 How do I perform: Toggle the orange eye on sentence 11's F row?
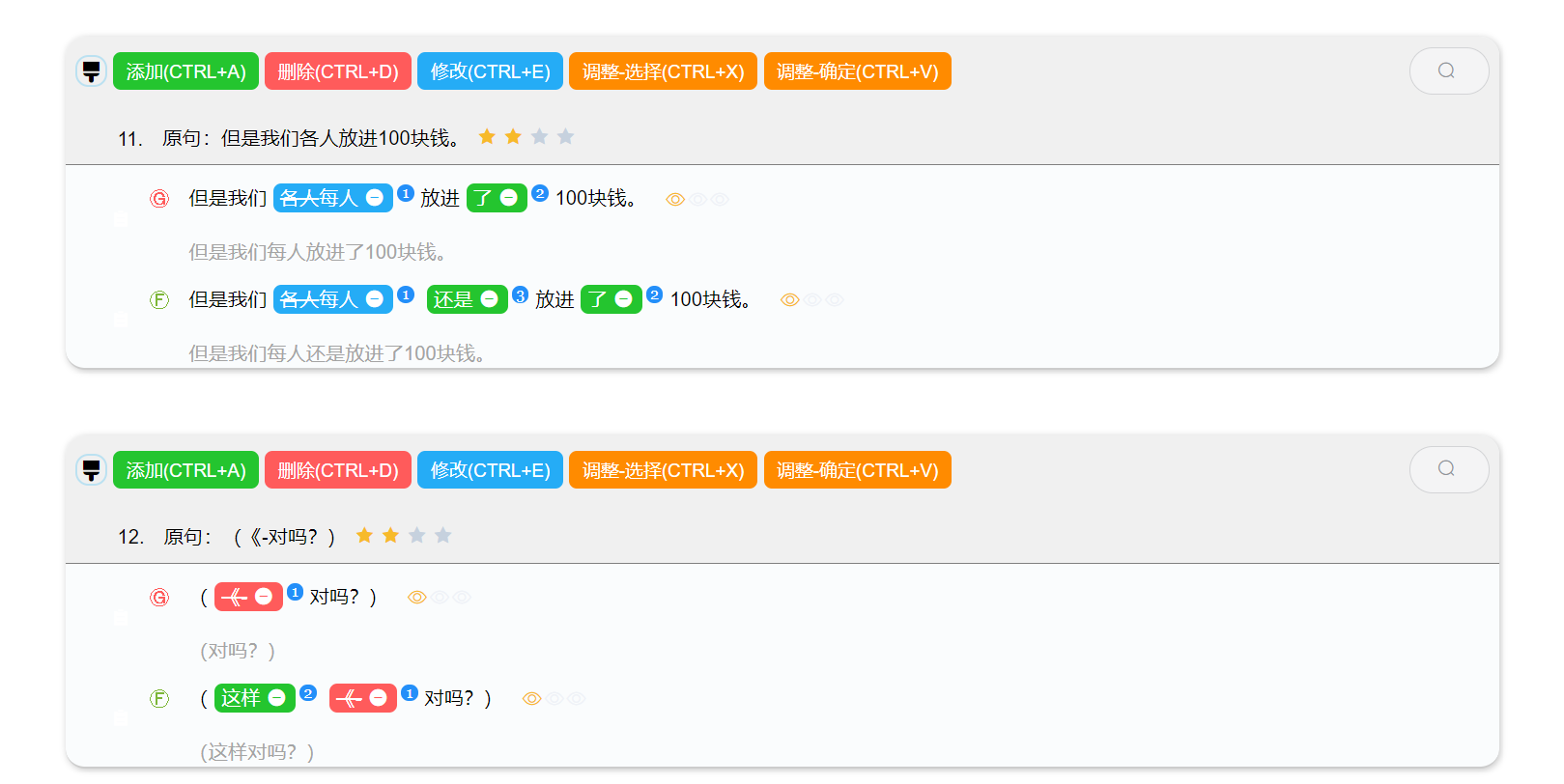789,300
